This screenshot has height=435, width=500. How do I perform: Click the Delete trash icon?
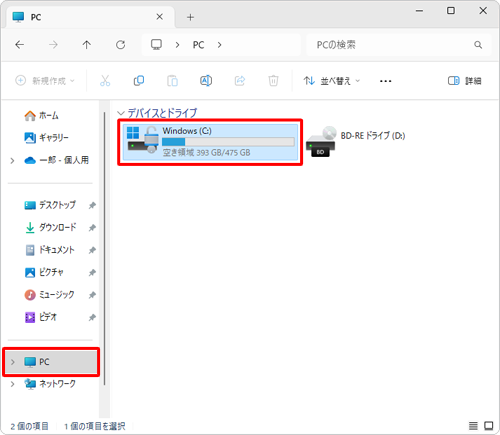point(273,81)
